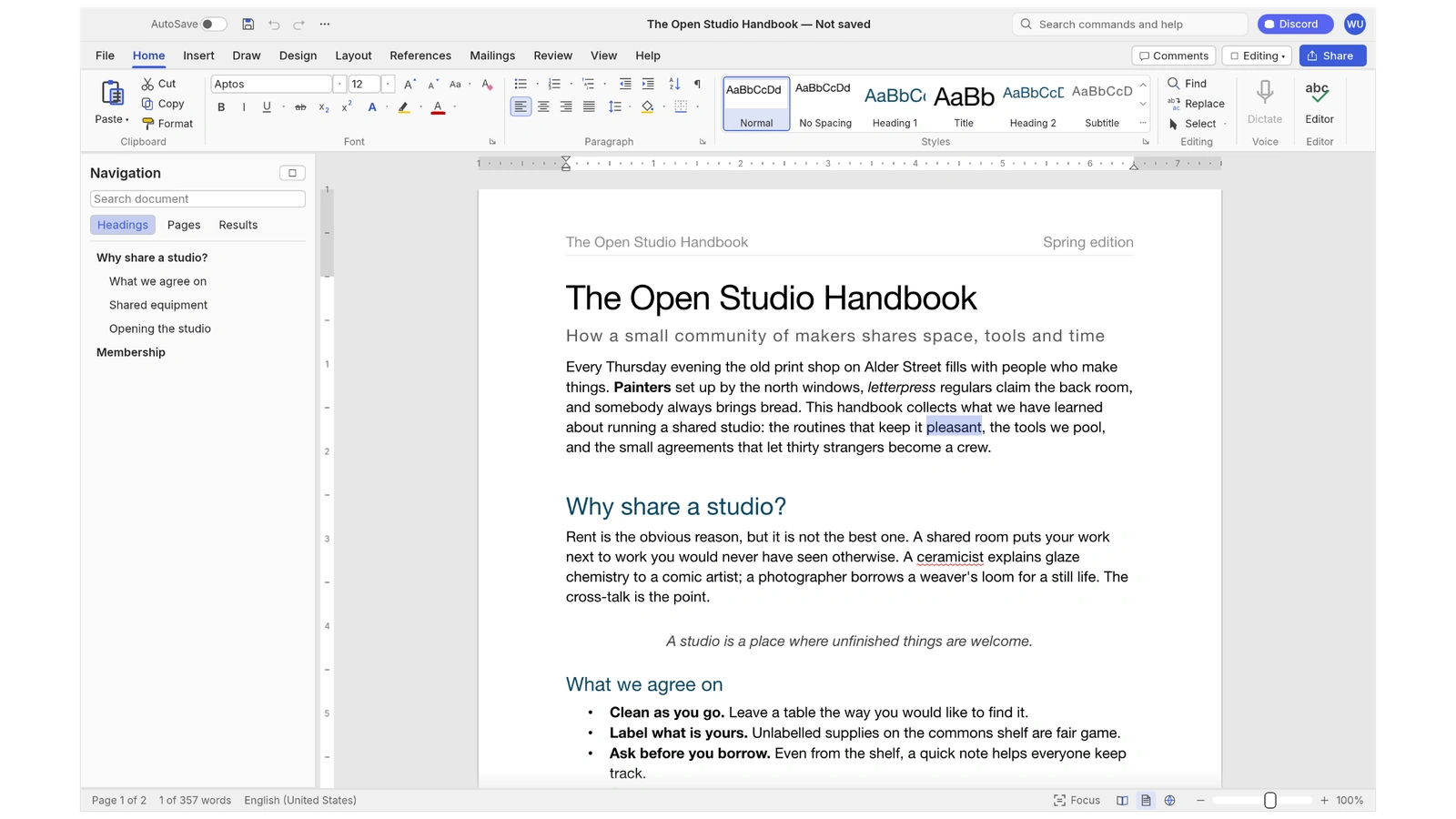Switch to Web Layout view in status bar
Image resolution: width=1456 pixels, height=819 pixels.
(x=1169, y=801)
